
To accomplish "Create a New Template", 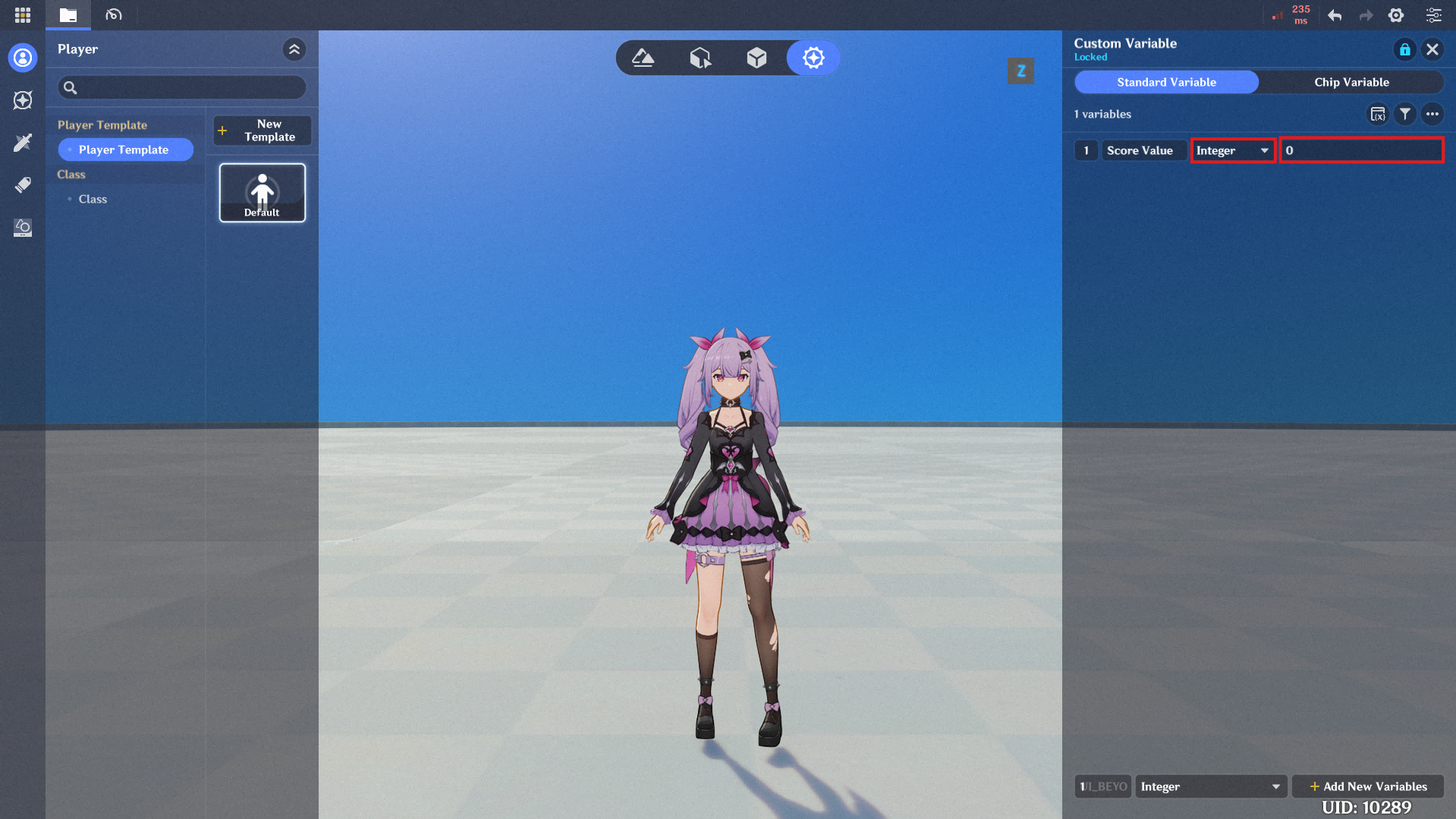I will [263, 131].
